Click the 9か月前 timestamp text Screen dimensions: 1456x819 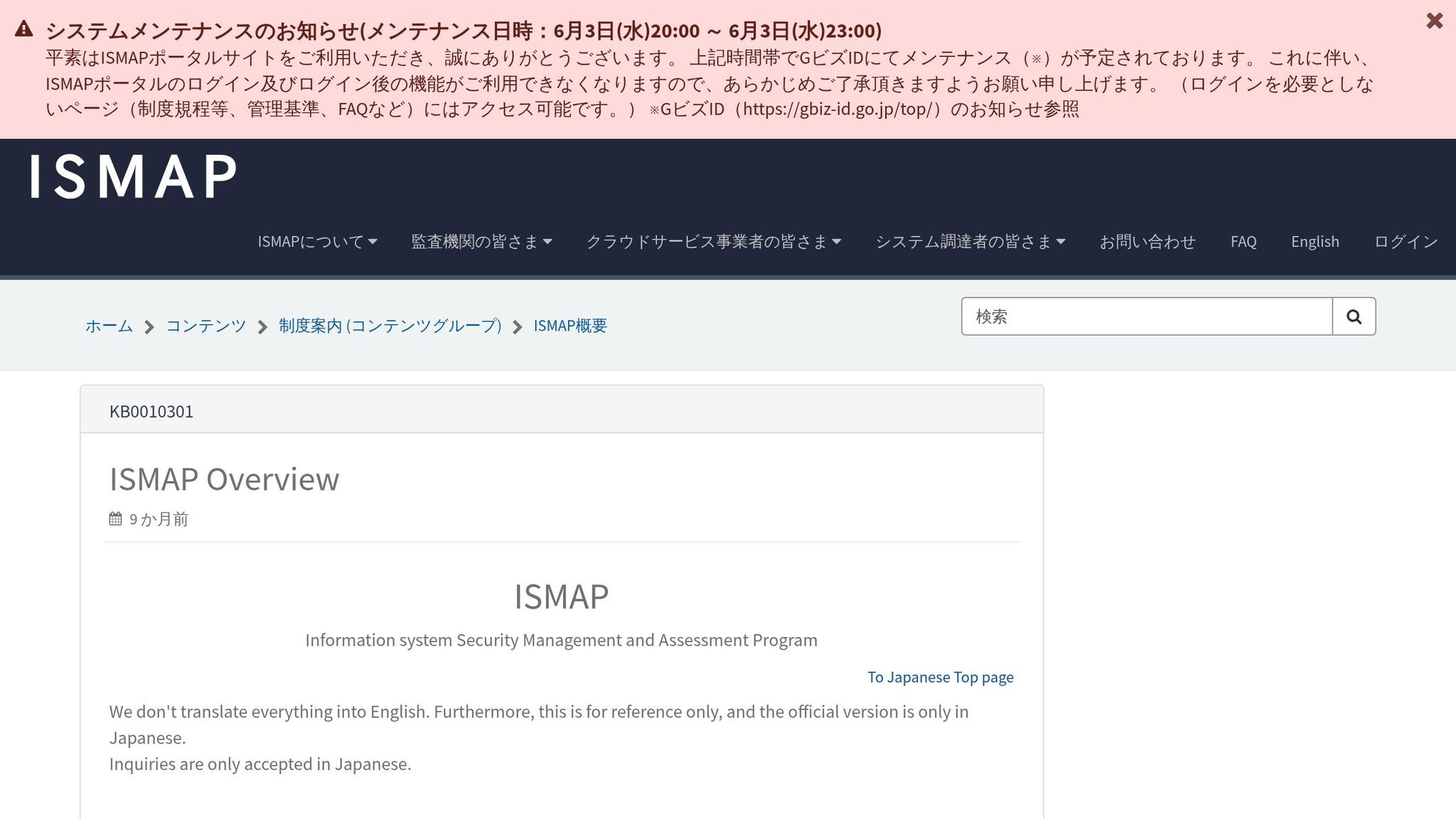coord(159,519)
